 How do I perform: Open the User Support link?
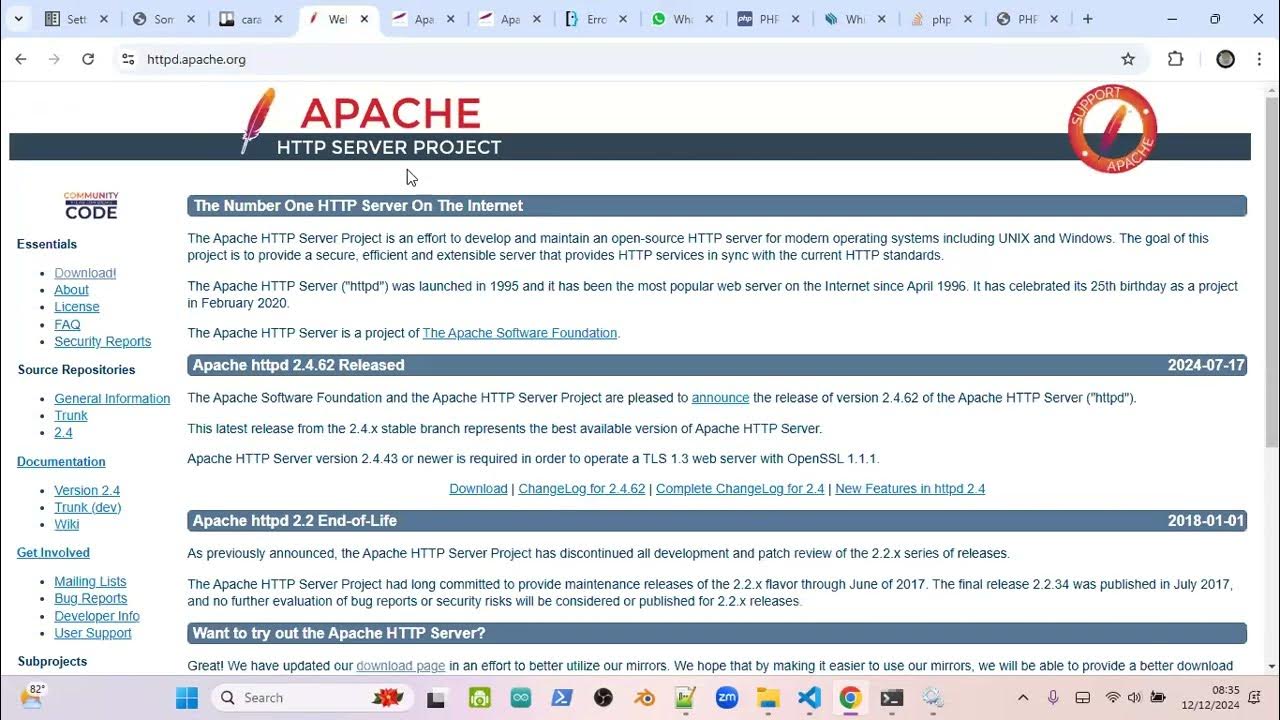pos(93,633)
